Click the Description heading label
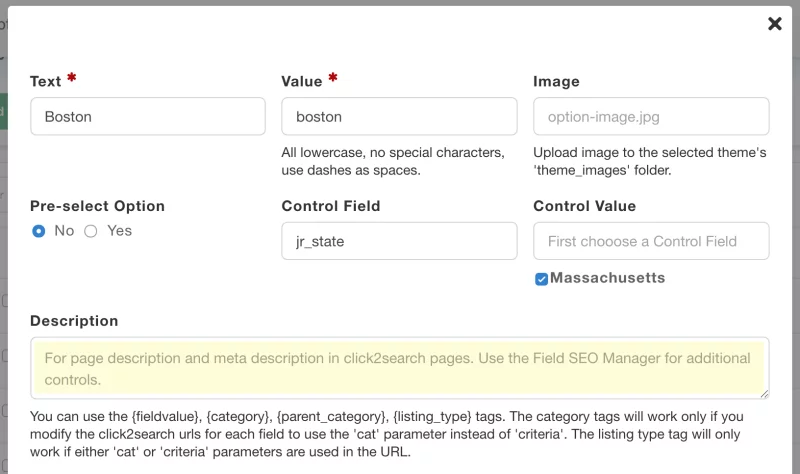This screenshot has height=474, width=800. [74, 321]
